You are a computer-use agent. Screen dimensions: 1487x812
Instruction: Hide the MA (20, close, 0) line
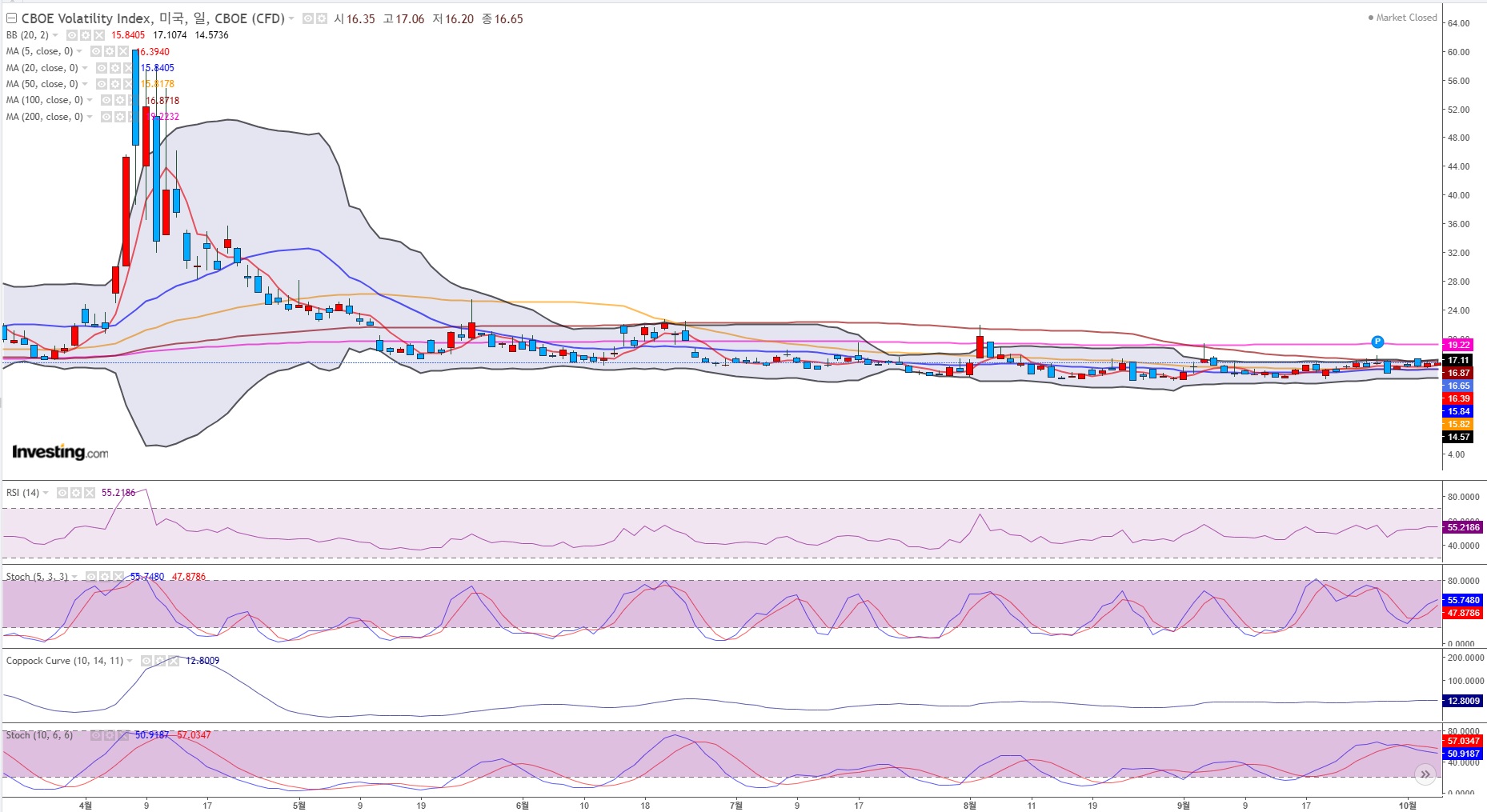tap(102, 68)
